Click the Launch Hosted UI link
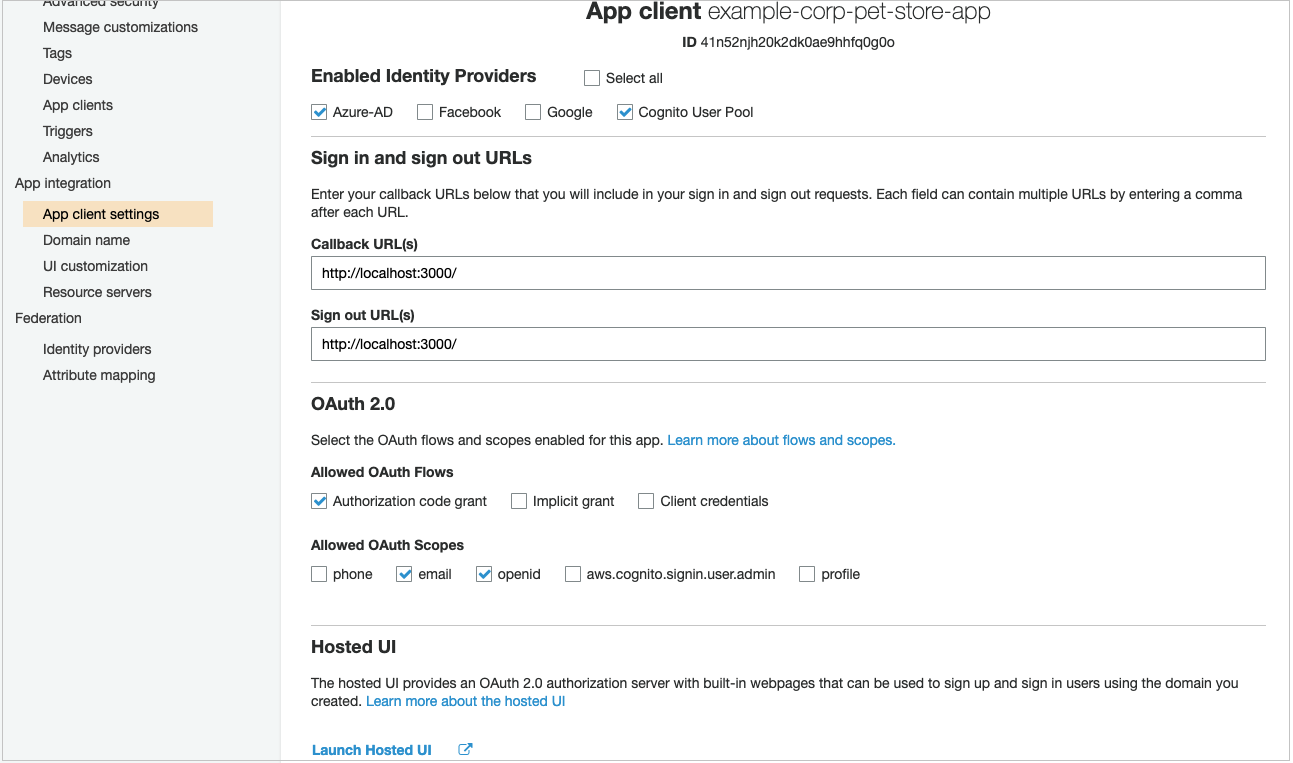This screenshot has height=763, width=1293. (371, 749)
